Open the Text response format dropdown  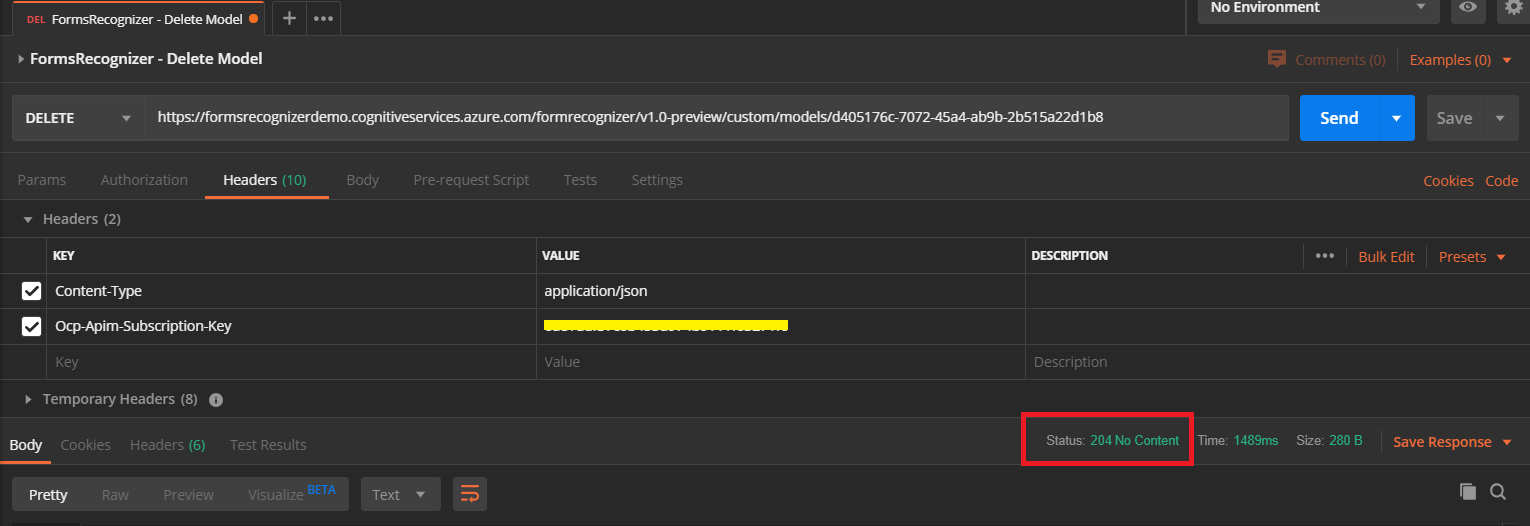pyautogui.click(x=400, y=494)
